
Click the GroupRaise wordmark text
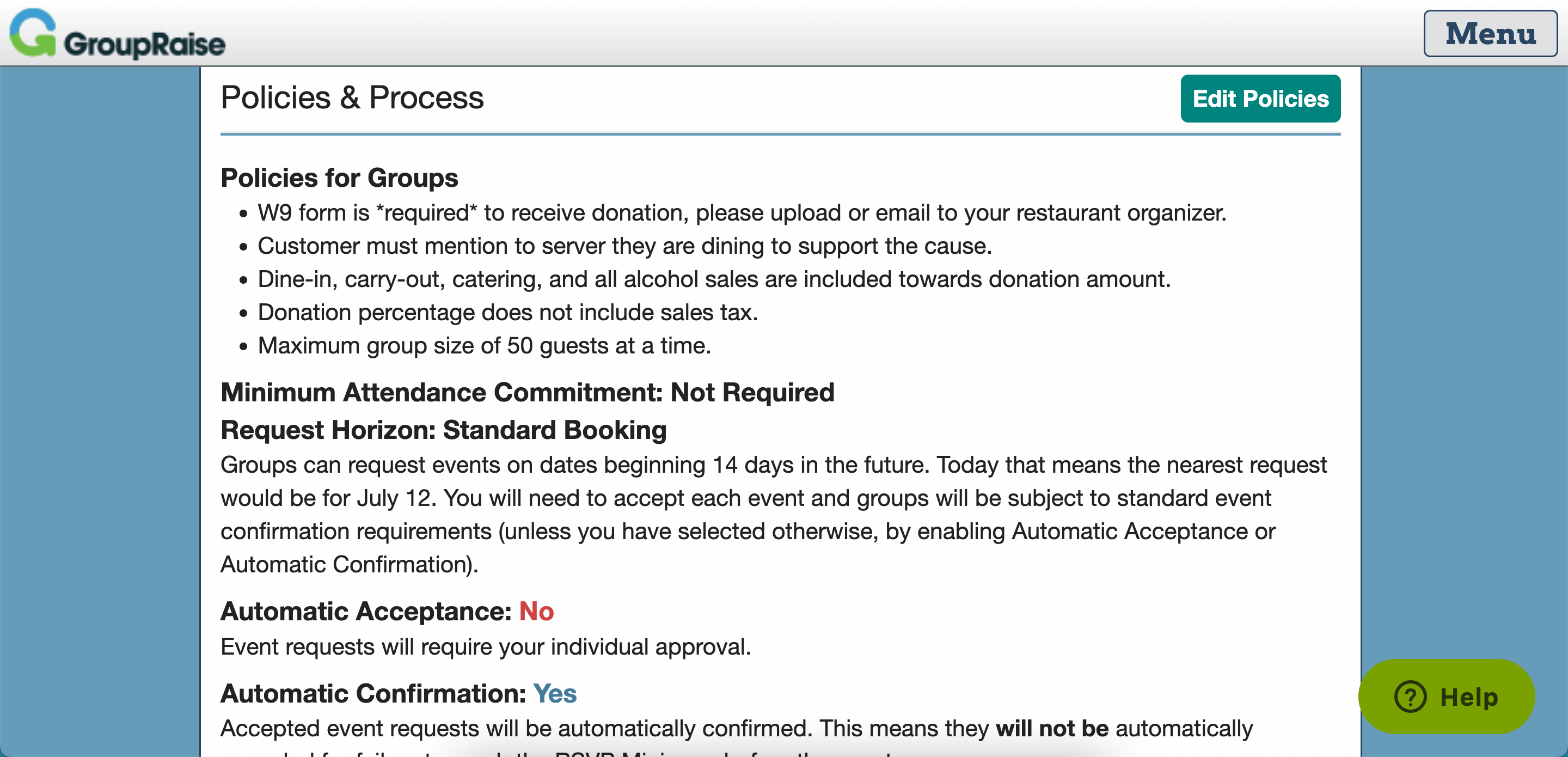coord(144,45)
